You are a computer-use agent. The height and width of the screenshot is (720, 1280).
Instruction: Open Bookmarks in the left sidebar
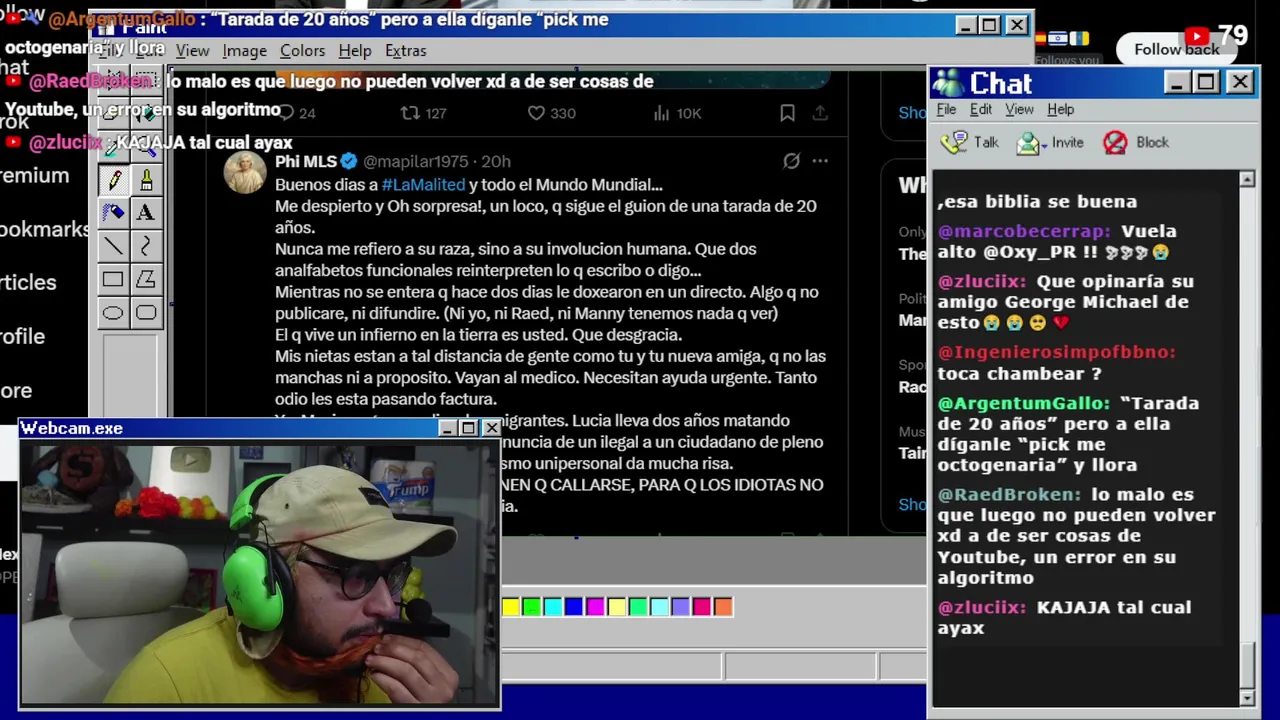tap(45, 229)
